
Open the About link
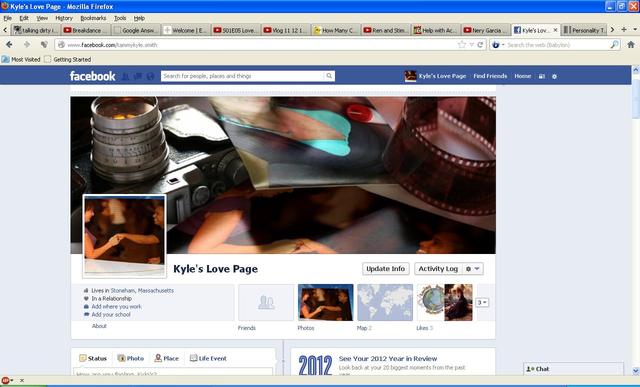[99, 326]
